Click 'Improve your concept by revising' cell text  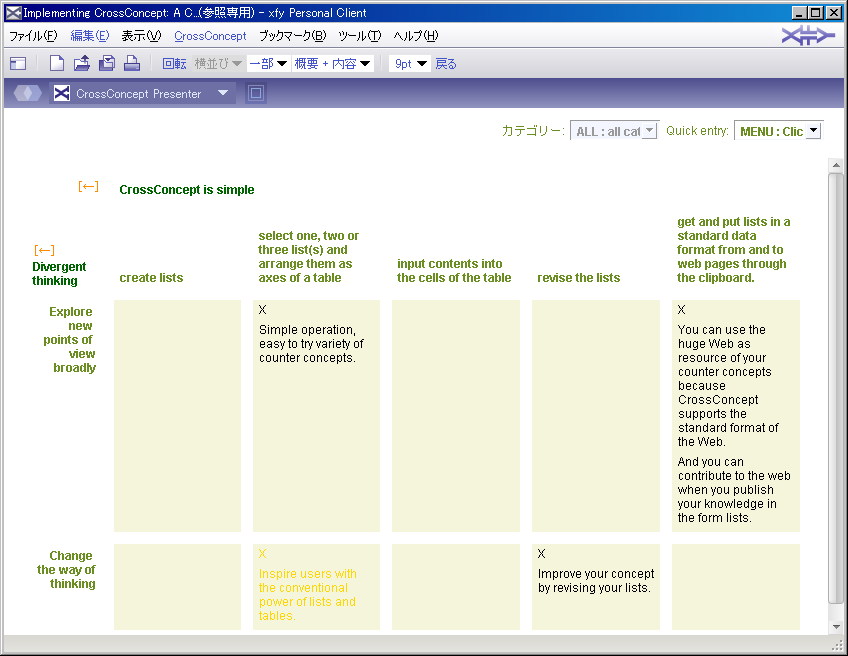(596, 581)
